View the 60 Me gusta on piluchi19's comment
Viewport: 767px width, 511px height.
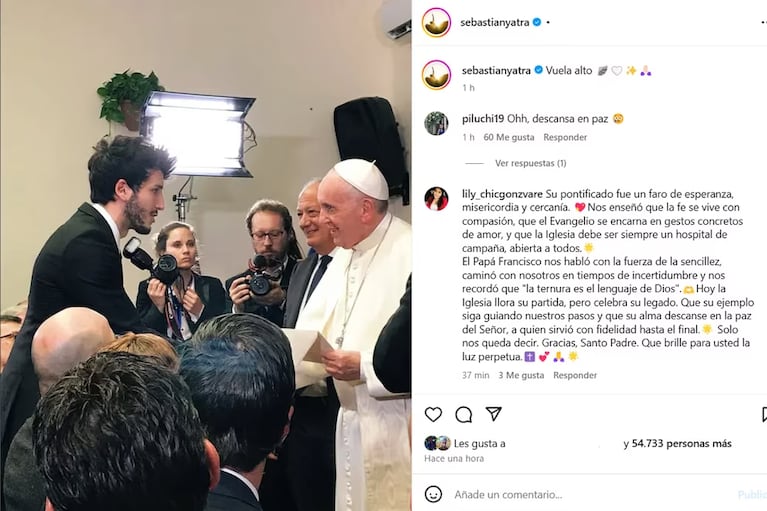click(509, 137)
